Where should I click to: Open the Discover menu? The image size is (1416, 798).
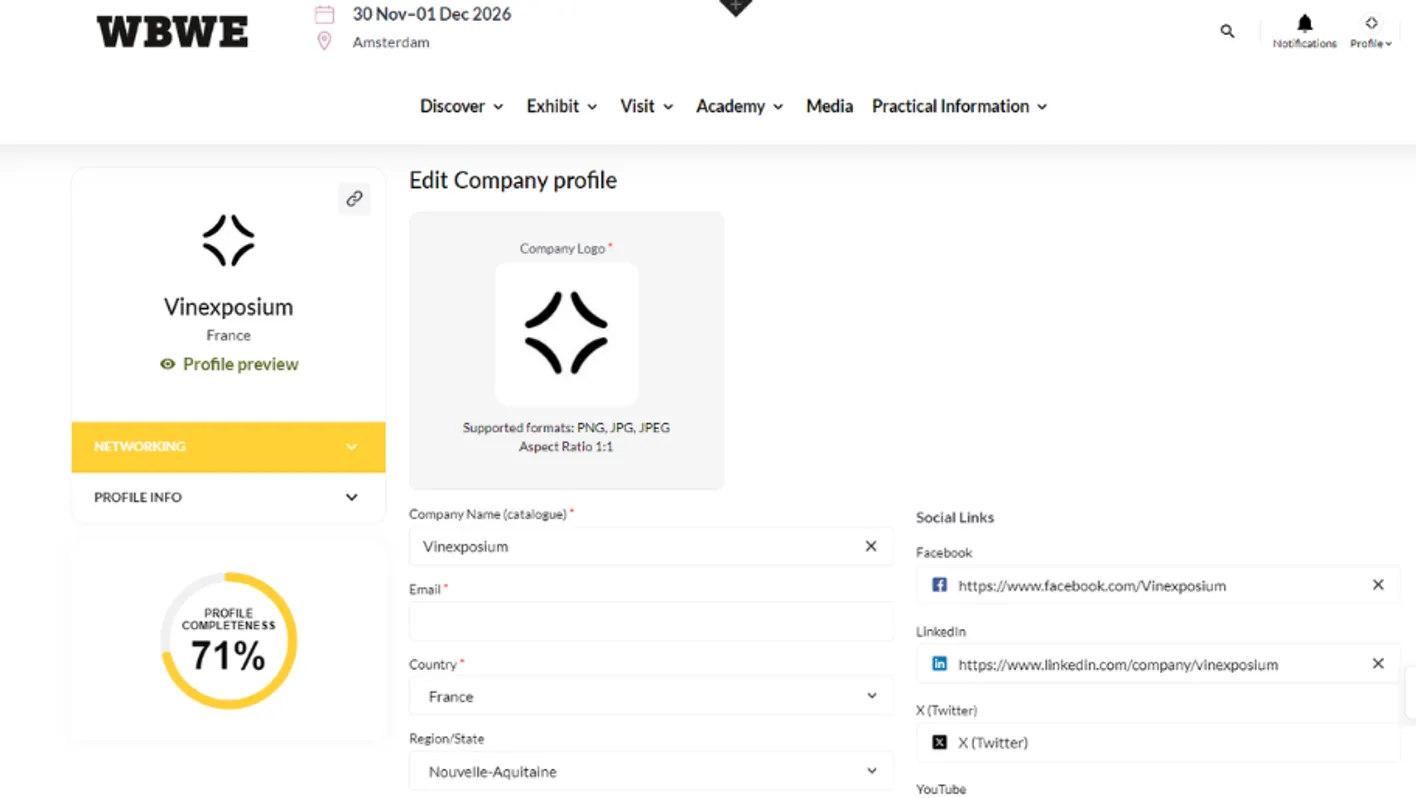[x=462, y=106]
